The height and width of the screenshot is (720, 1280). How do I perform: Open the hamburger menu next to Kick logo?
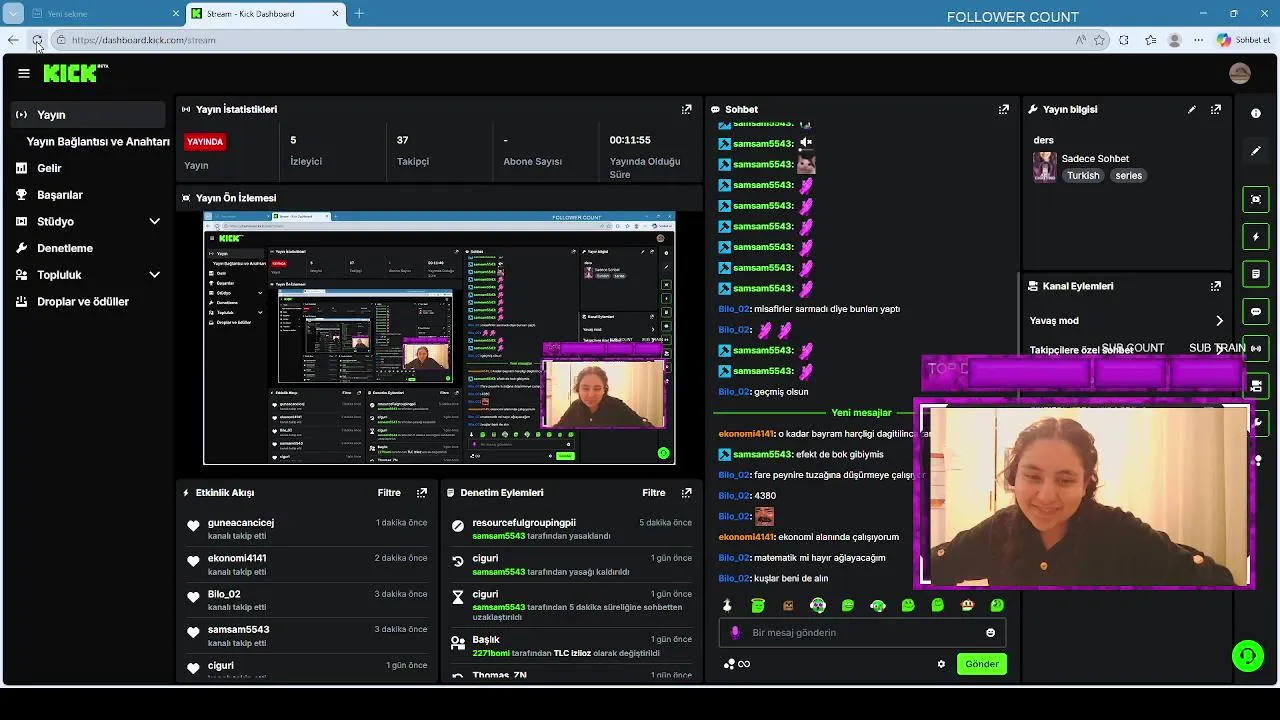(x=24, y=73)
